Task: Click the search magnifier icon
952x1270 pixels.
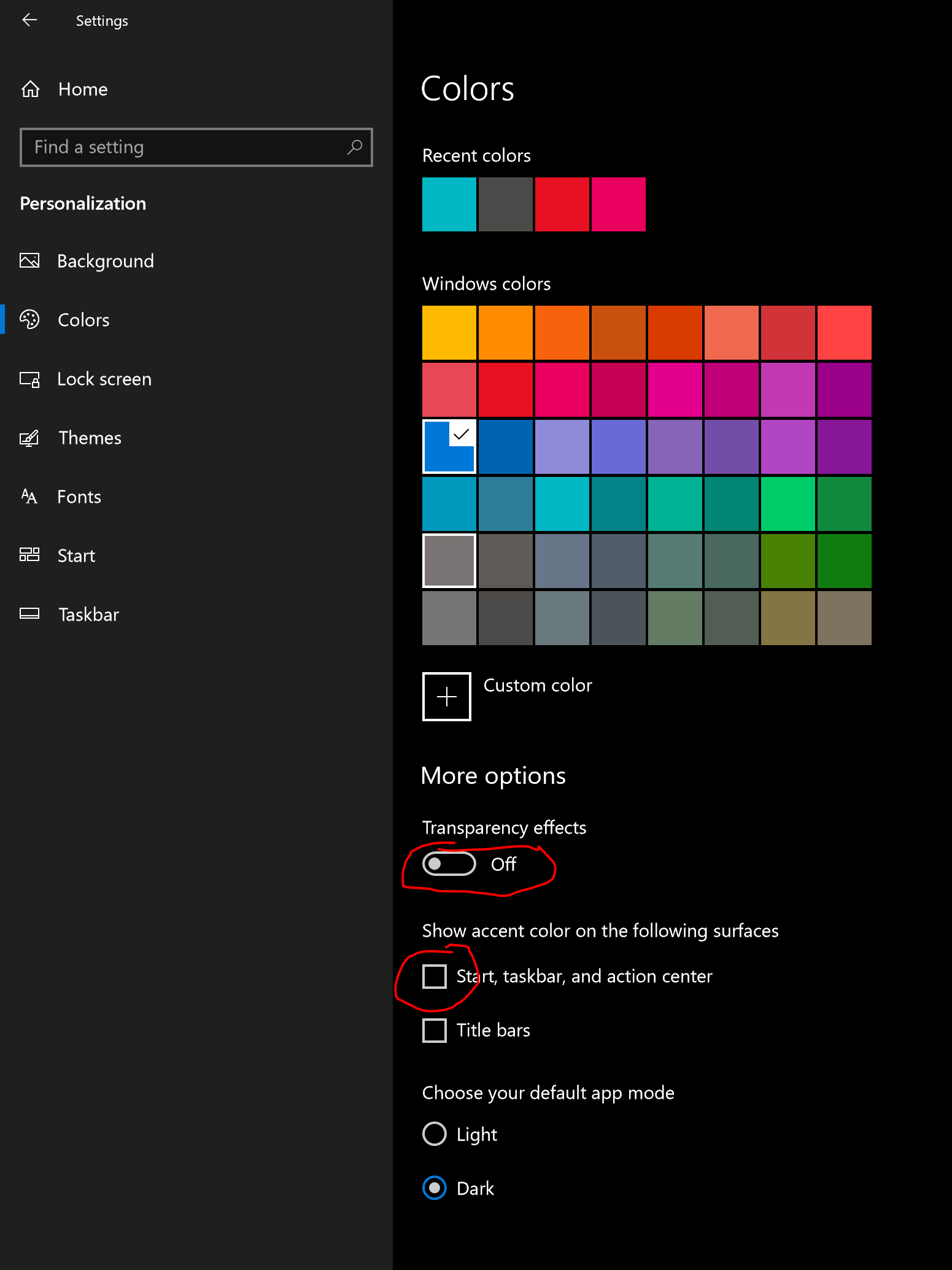Action: pos(354,147)
